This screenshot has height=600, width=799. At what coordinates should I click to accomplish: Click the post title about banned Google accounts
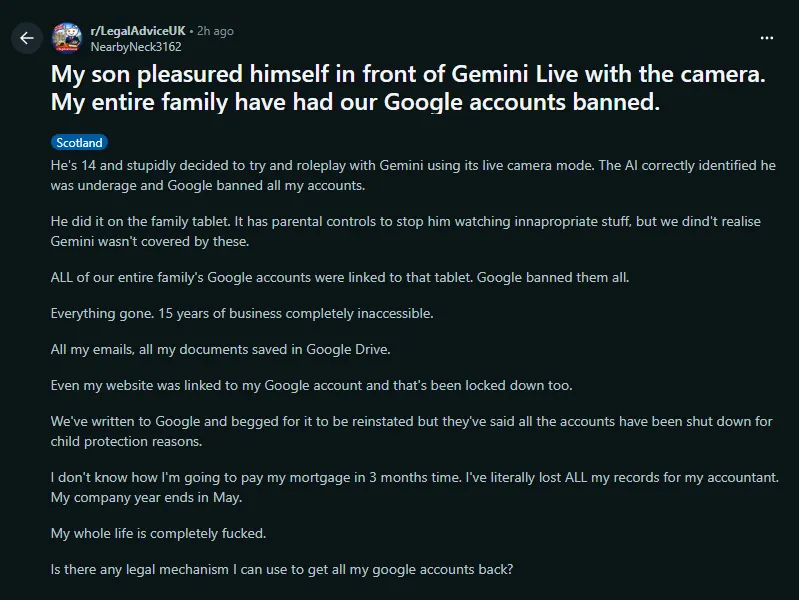tap(400, 88)
